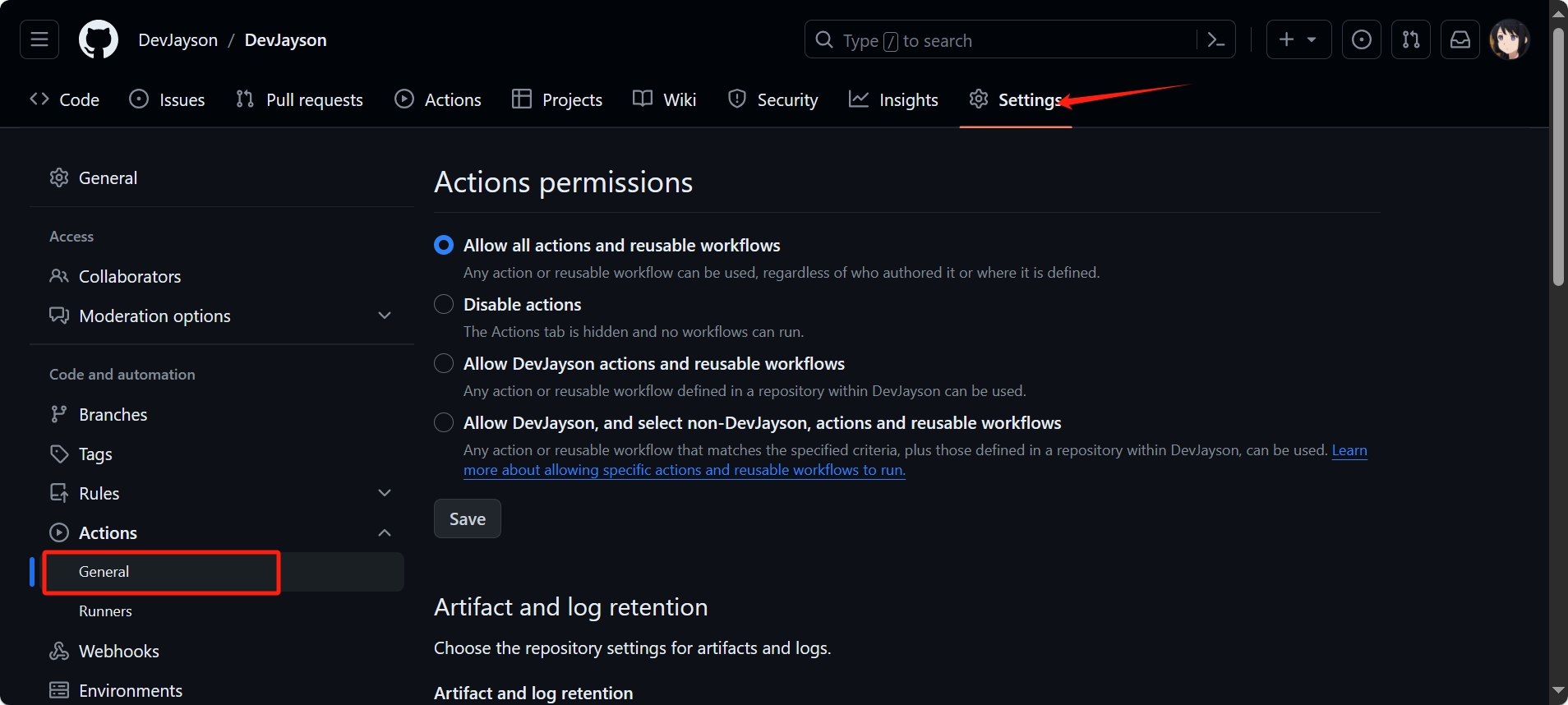Click the plus create-new icon
This screenshot has height=705, width=1568.
tap(1287, 39)
